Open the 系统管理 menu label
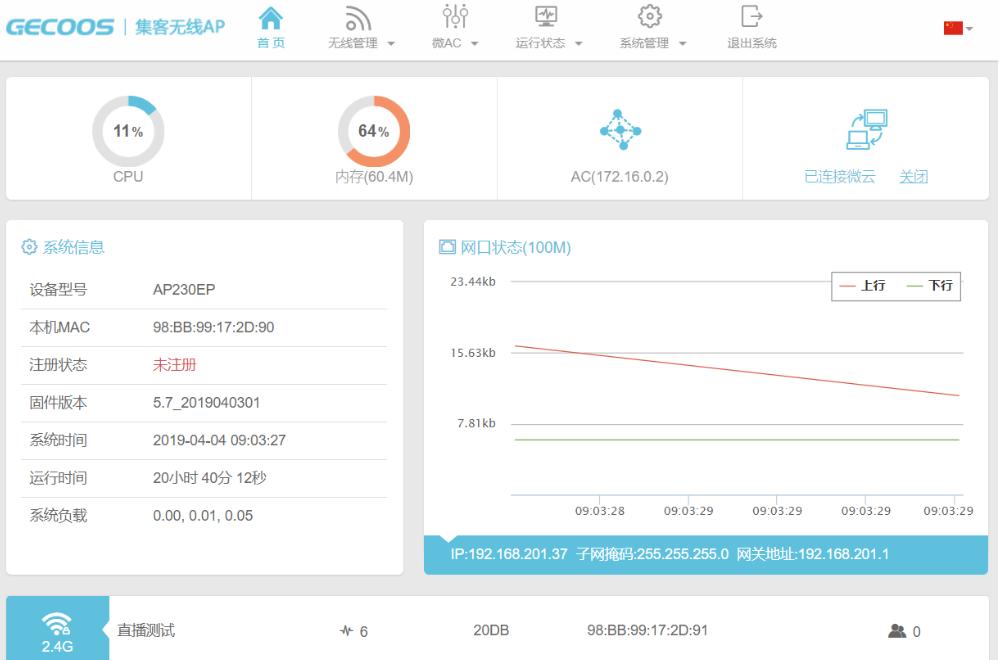1000x660 pixels. [x=644, y=44]
